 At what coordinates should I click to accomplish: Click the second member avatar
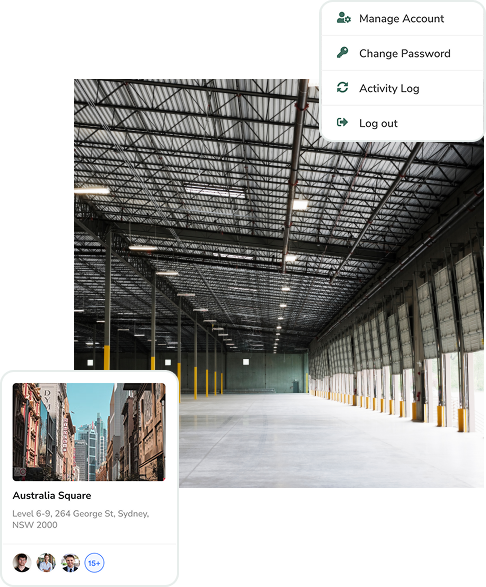point(46,563)
